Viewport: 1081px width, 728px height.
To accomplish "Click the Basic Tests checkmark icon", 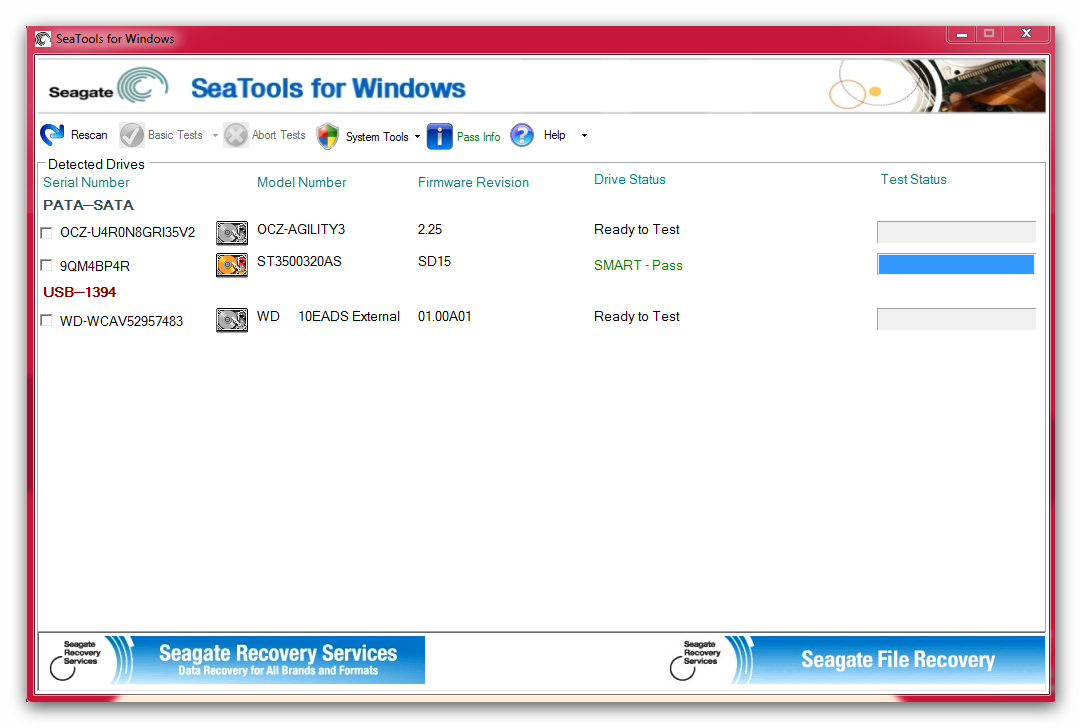I will (x=132, y=135).
